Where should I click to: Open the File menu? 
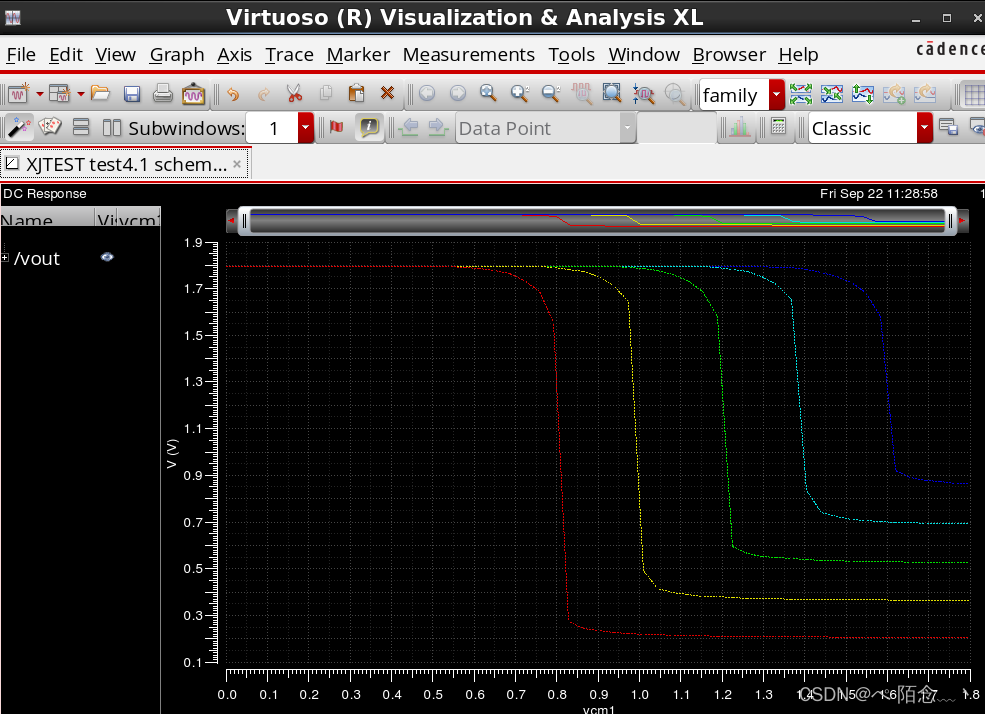(x=21, y=55)
